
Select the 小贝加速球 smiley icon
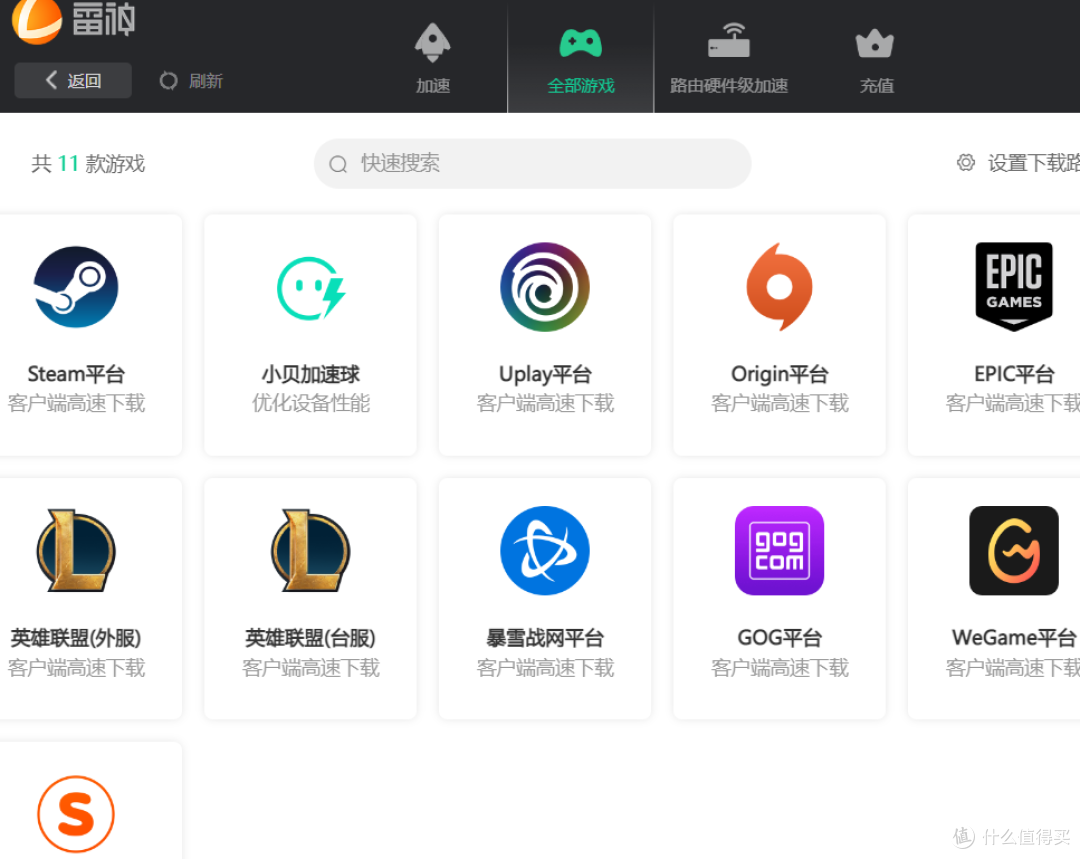311,288
